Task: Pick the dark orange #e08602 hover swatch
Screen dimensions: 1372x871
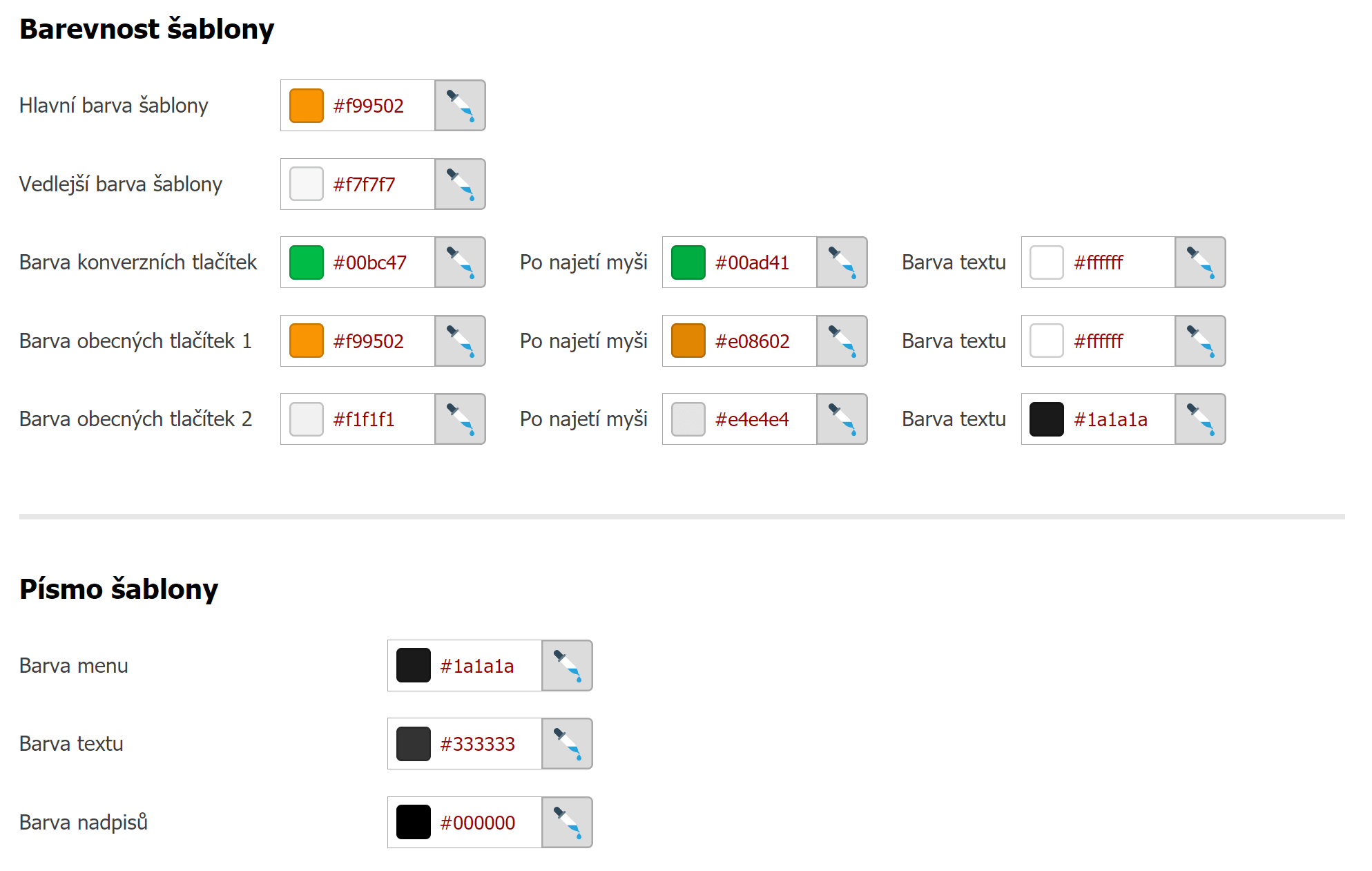Action: tap(688, 341)
